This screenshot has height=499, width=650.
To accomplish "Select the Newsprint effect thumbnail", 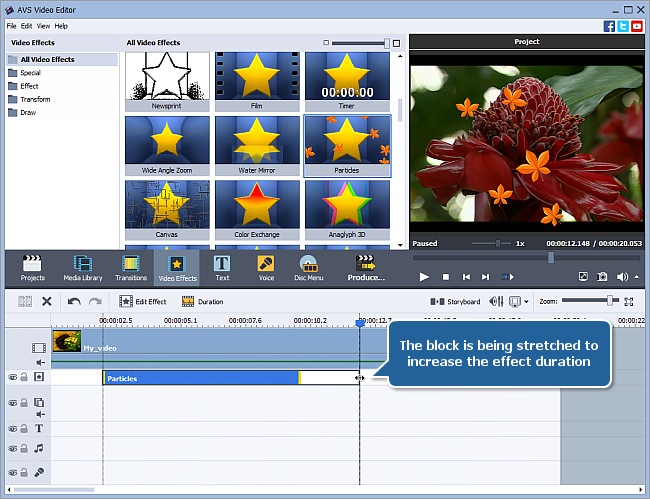I will coord(167,81).
